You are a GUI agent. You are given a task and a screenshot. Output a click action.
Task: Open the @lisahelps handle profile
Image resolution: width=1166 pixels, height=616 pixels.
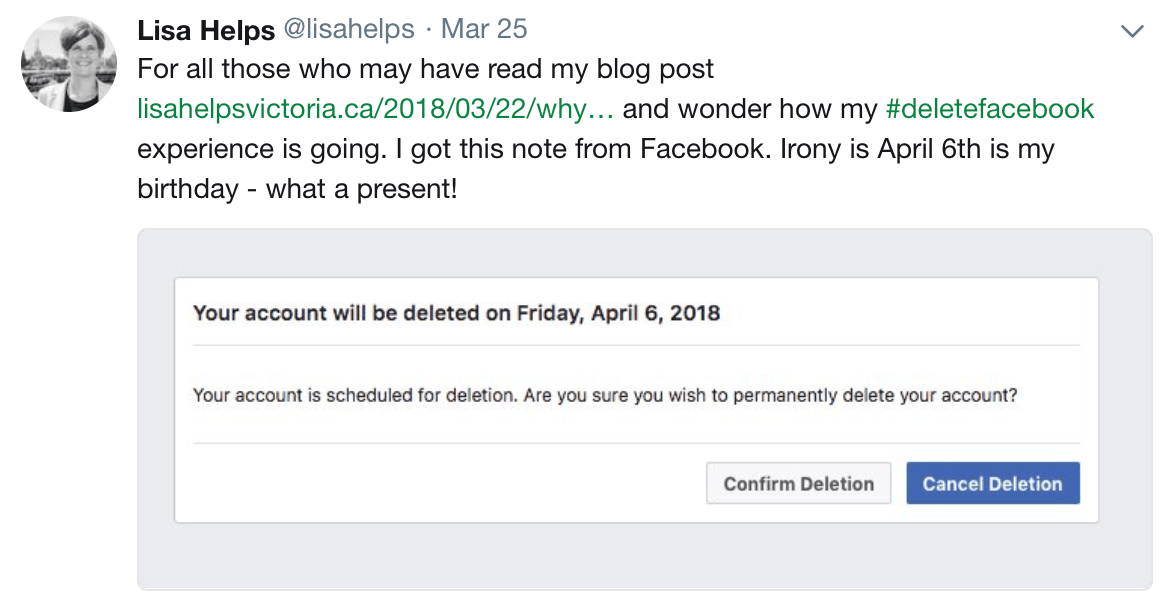[x=348, y=30]
